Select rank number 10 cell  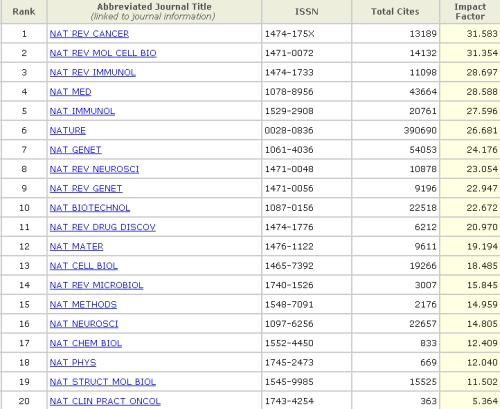(x=24, y=208)
